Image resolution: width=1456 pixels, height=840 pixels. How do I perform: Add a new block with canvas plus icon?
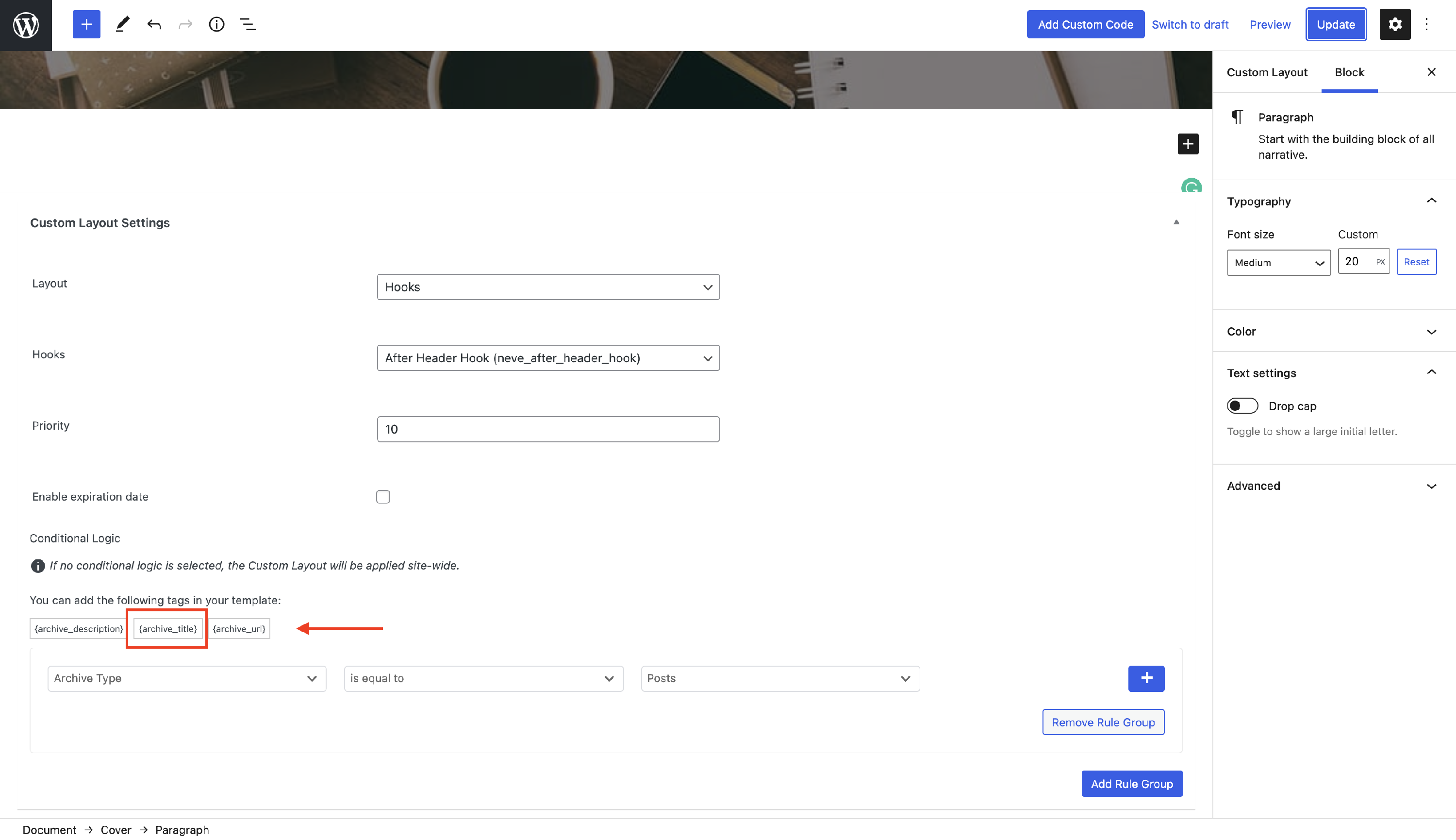tap(1188, 144)
